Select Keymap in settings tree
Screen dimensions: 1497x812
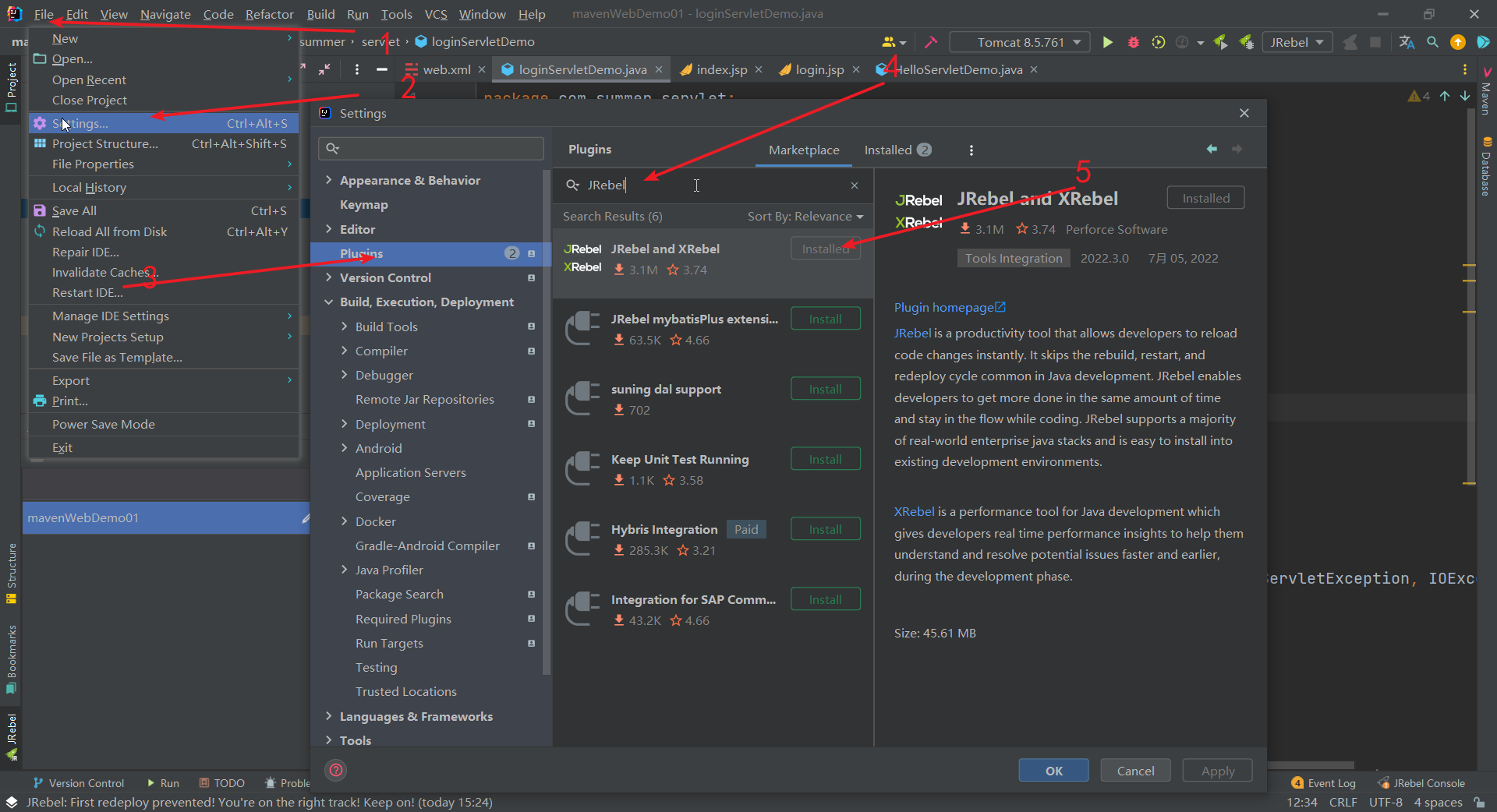click(x=363, y=204)
